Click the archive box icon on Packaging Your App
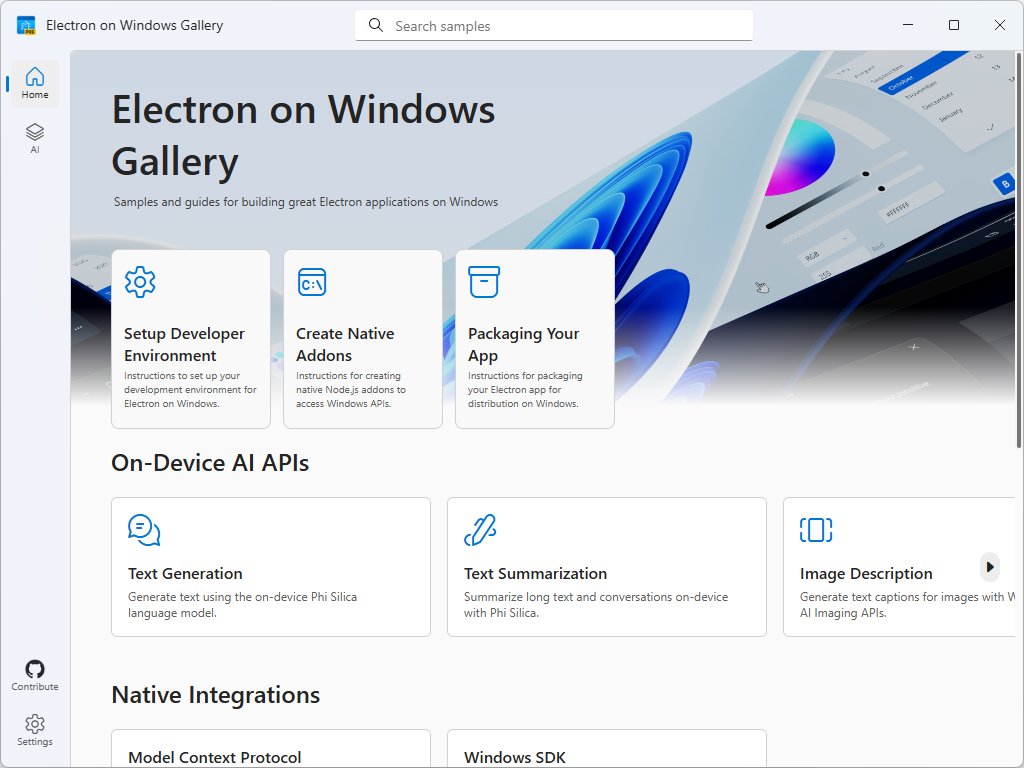Screen dimensions: 1024x768 point(484,282)
